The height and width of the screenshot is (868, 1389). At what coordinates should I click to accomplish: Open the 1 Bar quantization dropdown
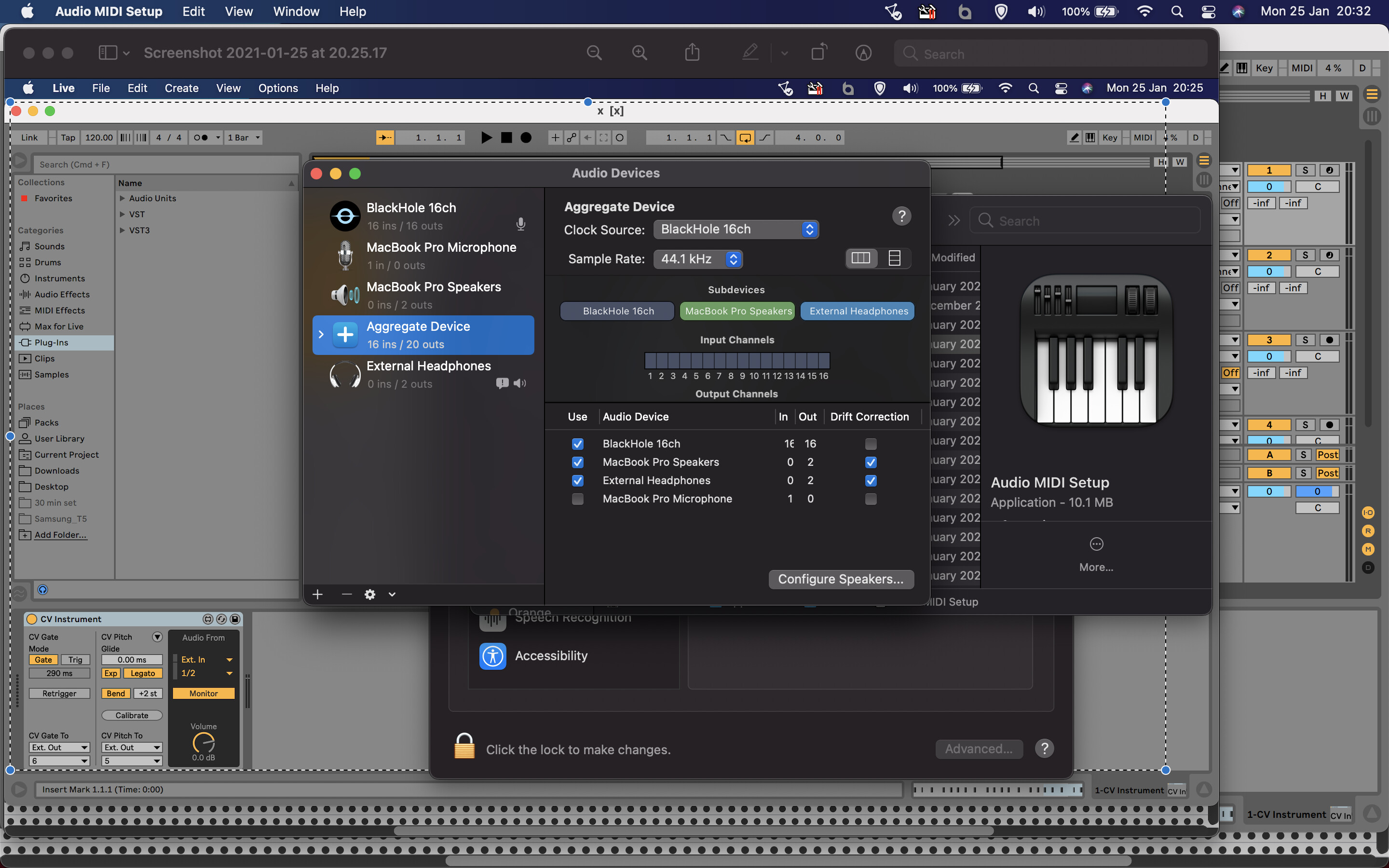[x=244, y=138]
